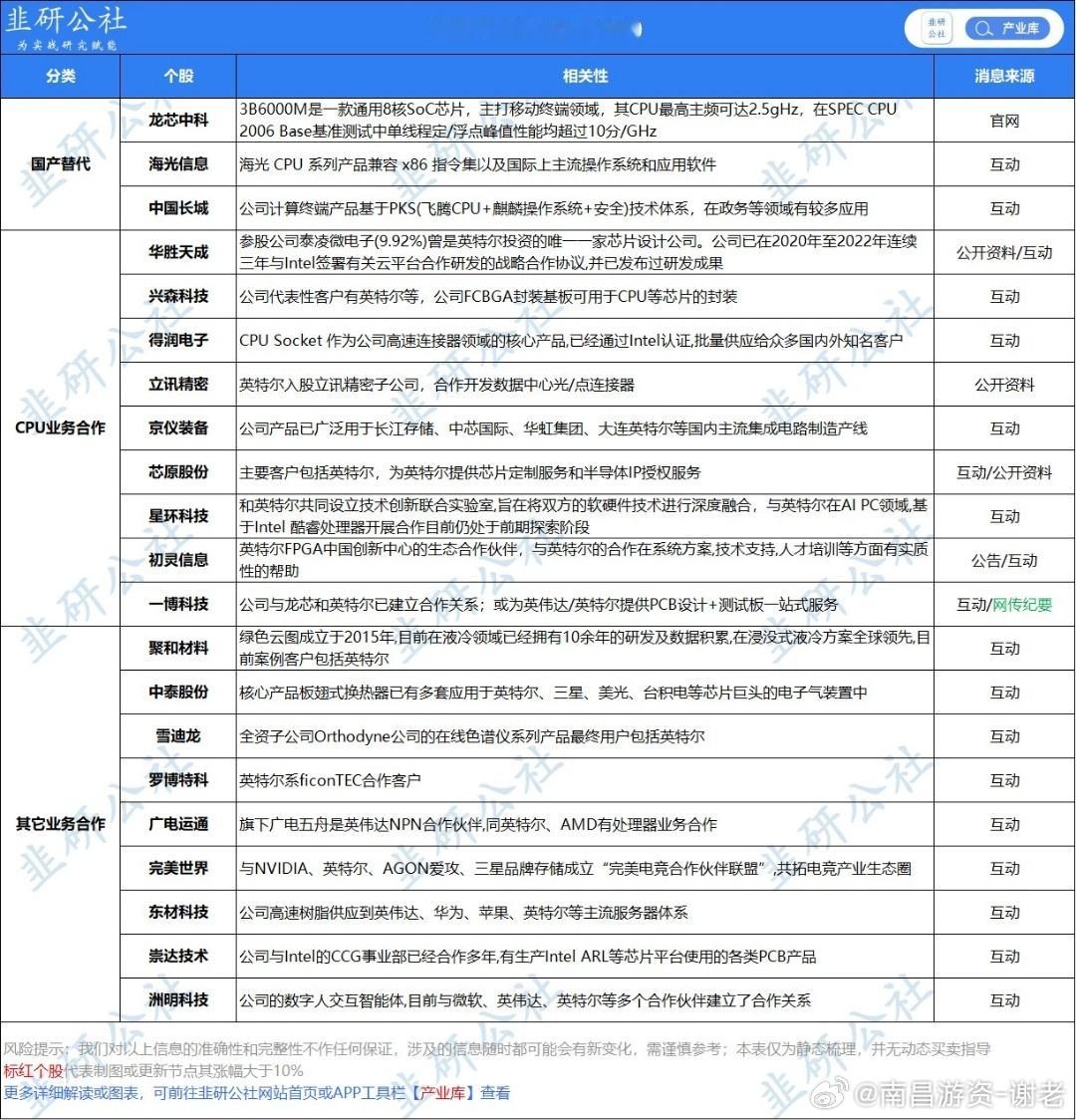Select stock 雪迪龙
This screenshot has height=1120, width=1076.
[x=178, y=735]
